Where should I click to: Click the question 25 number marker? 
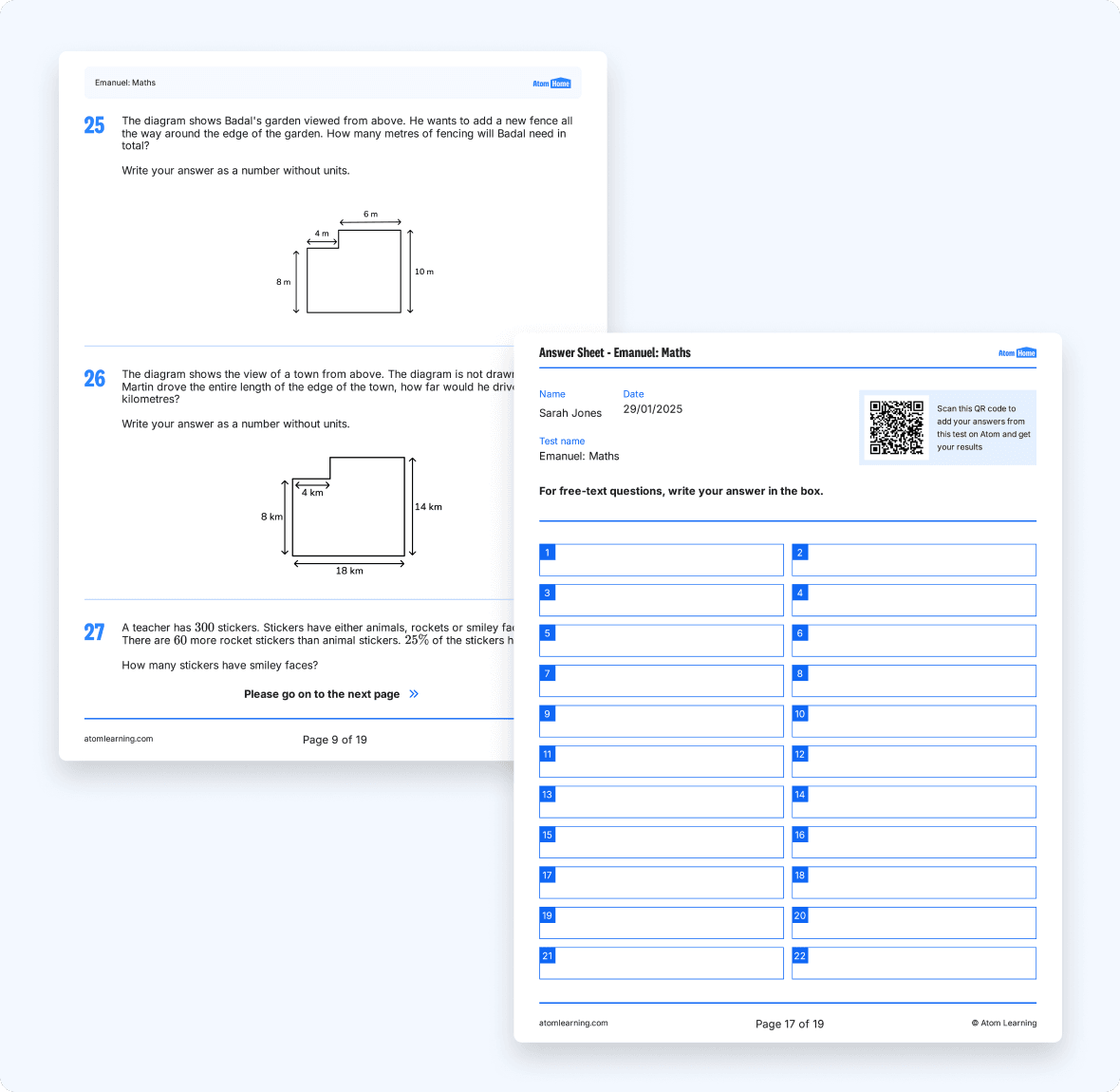[94, 125]
